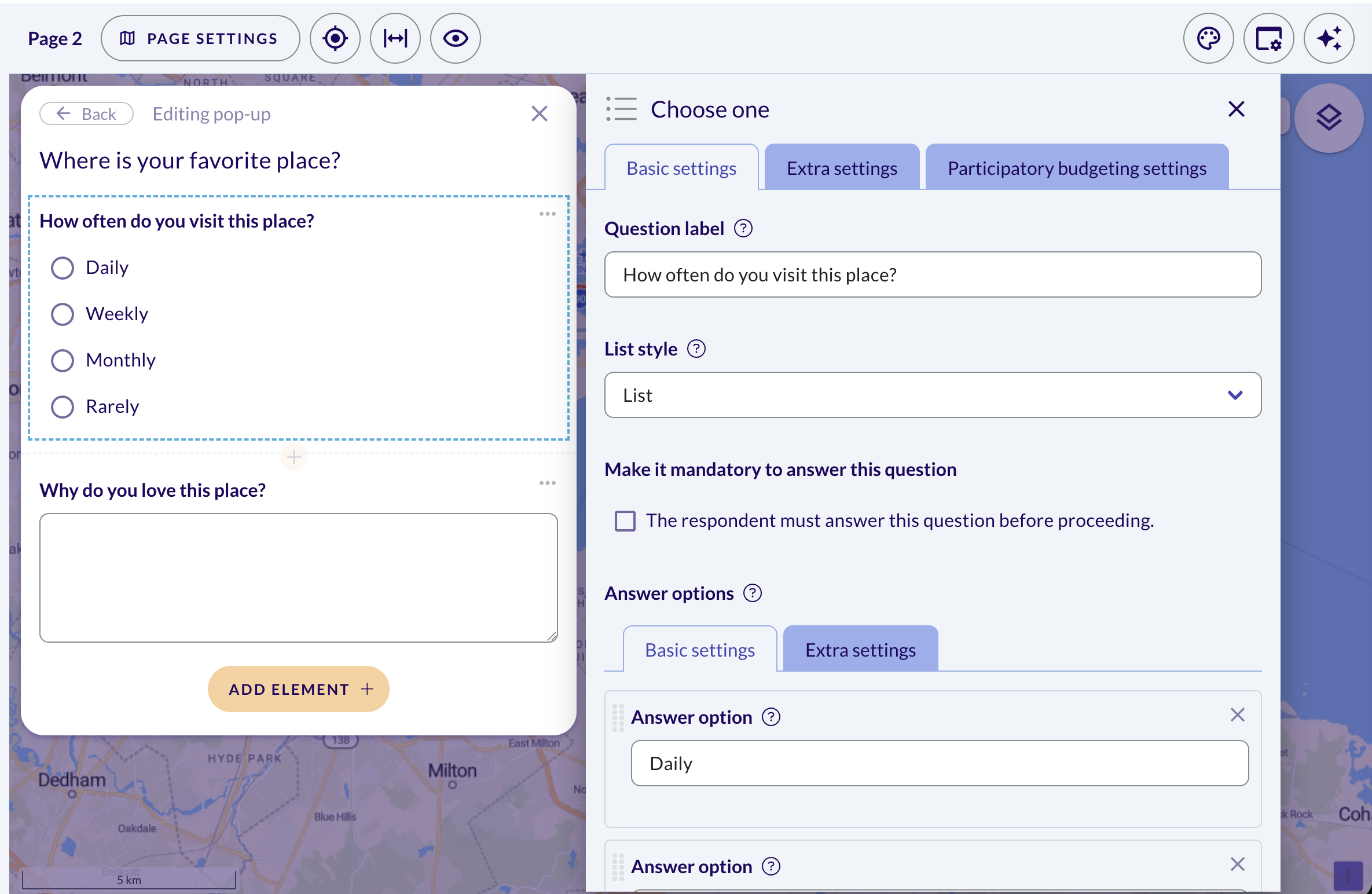Click the AI sparkle icon
1372x894 pixels.
(1329, 38)
